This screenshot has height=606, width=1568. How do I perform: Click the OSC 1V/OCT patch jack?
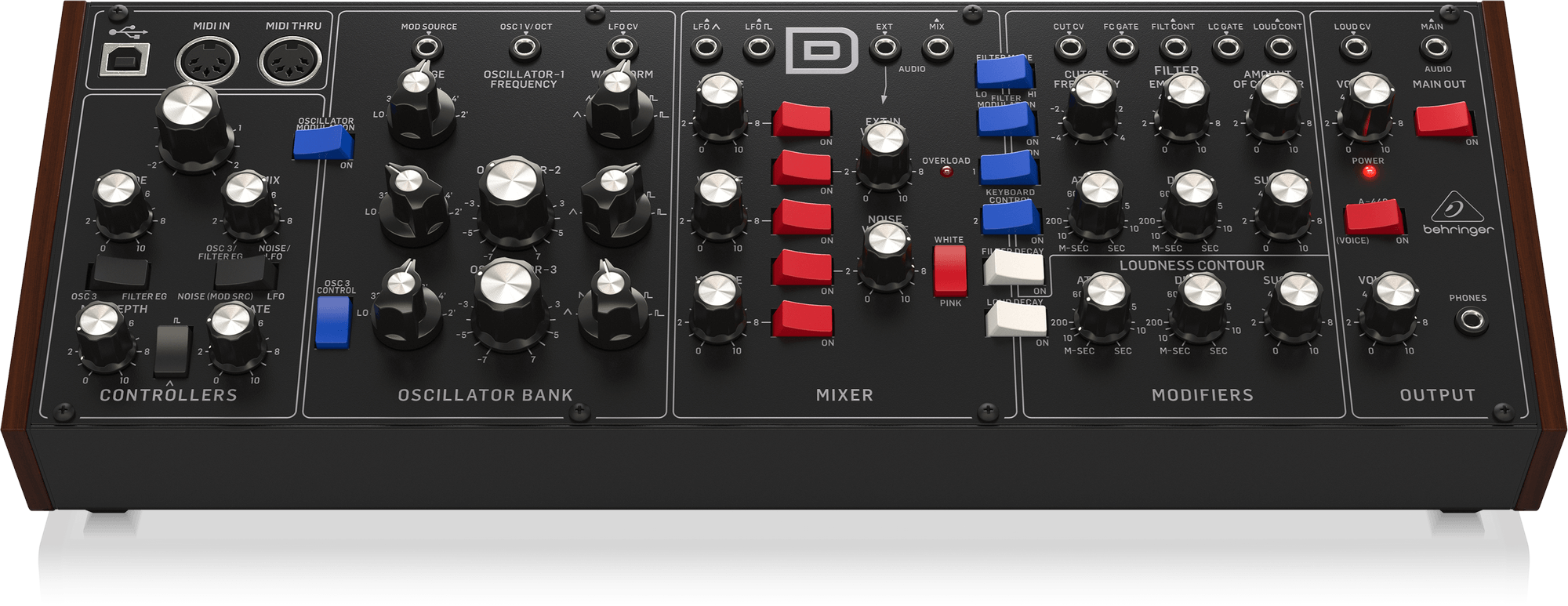coord(524,49)
